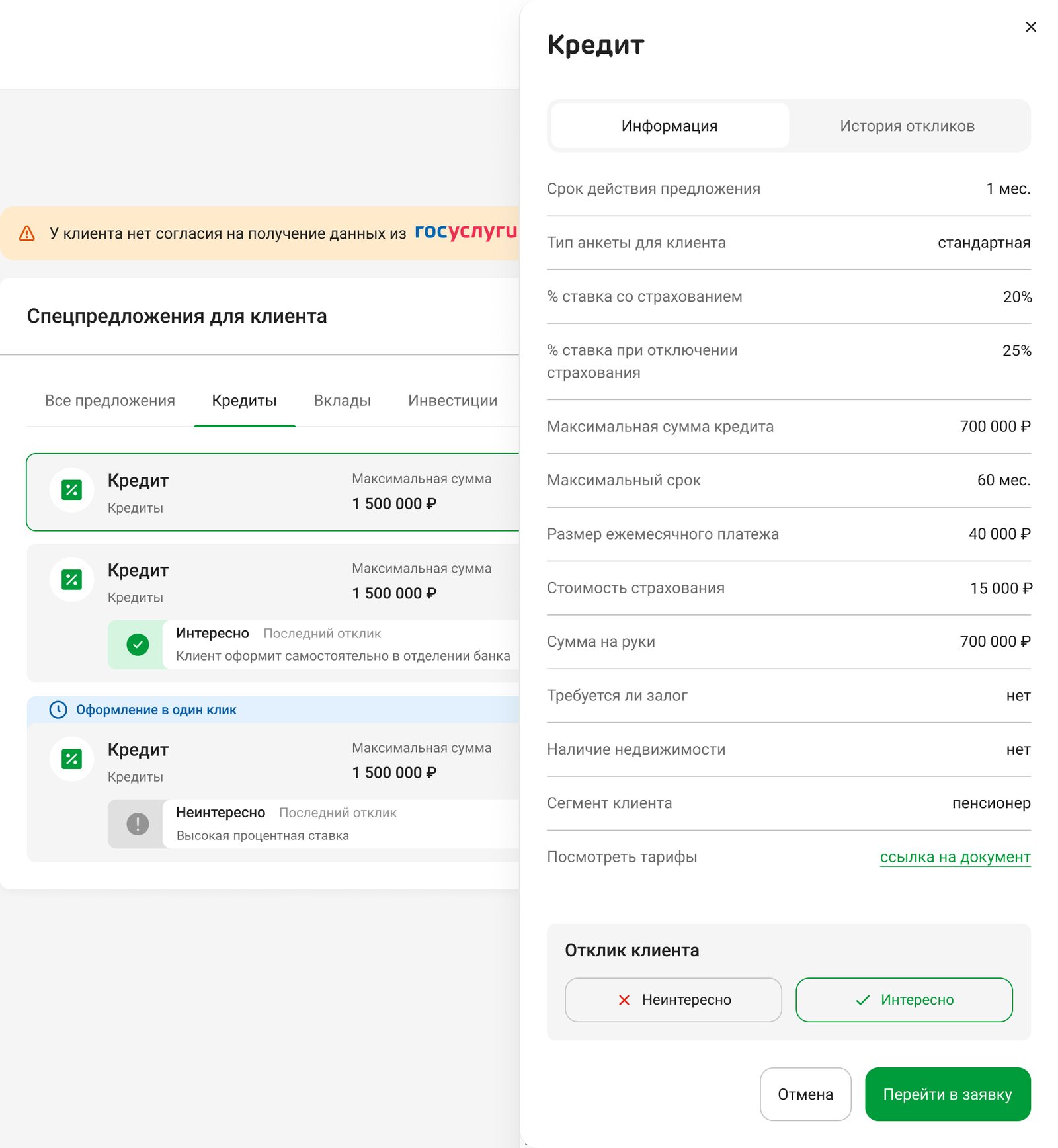Viewport: 1058px width, 1148px height.
Task: Show the Все предложения tab
Action: 110,401
